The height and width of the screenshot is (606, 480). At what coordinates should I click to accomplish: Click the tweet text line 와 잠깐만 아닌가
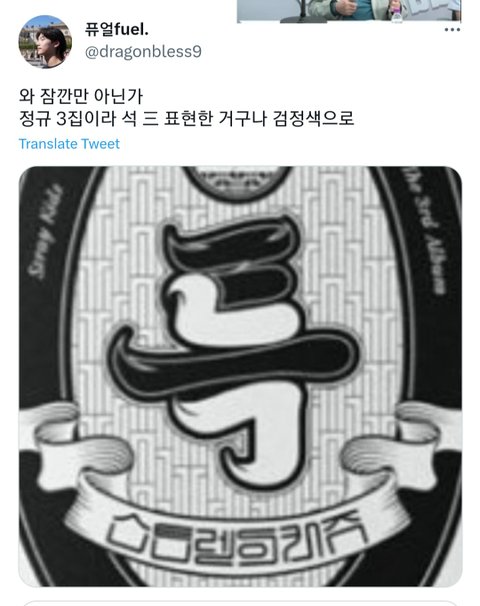point(81,96)
